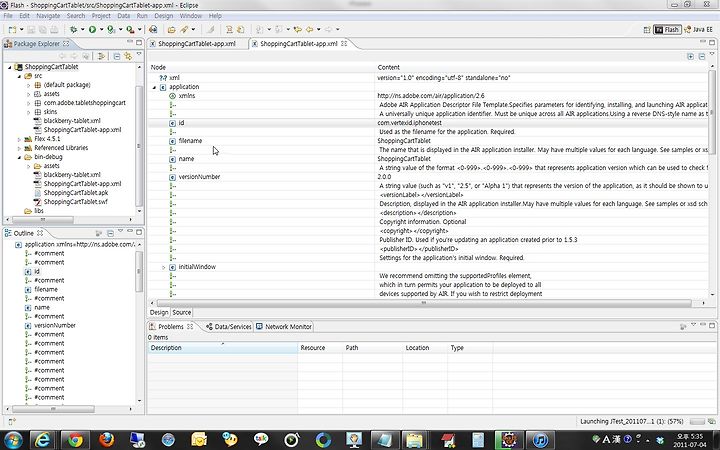The height and width of the screenshot is (450, 720).
Task: Collapse the application node in XML tree
Action: [154, 87]
